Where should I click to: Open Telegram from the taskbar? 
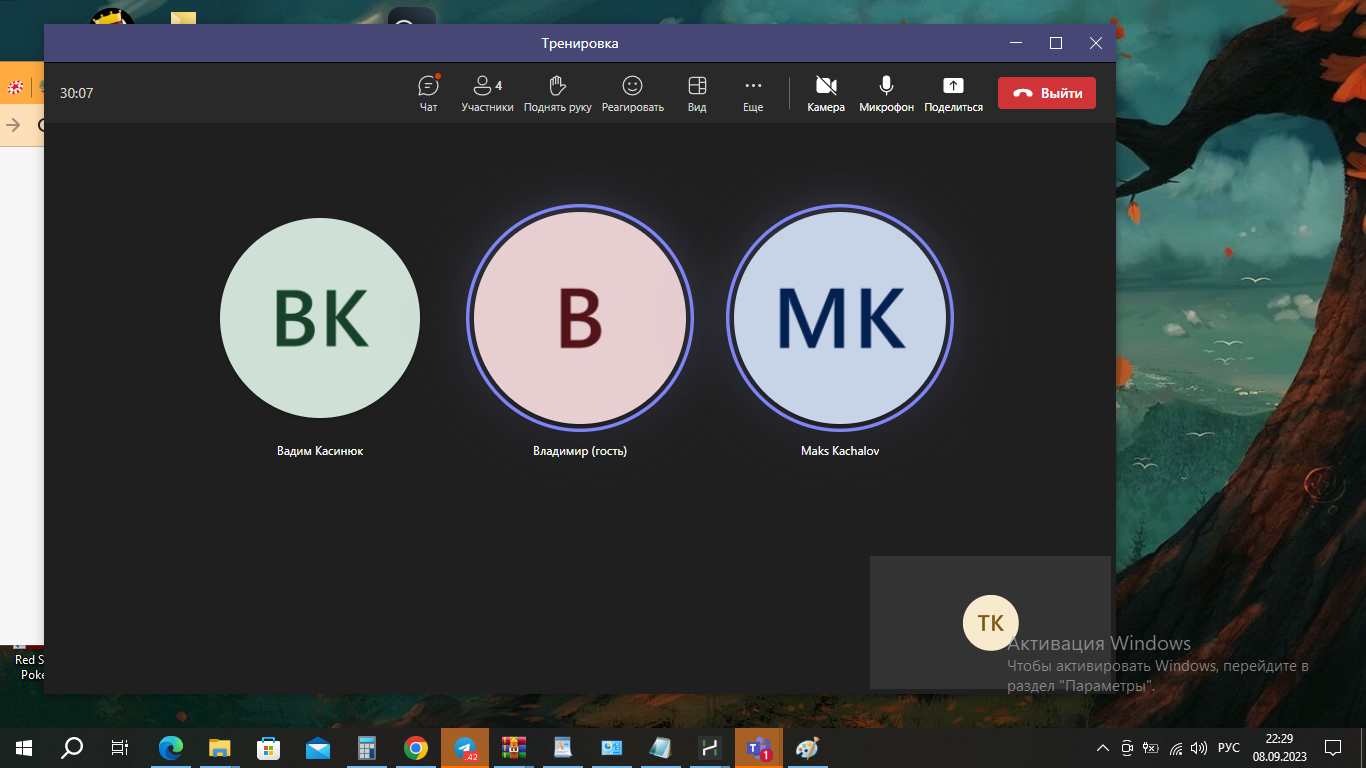tap(464, 747)
